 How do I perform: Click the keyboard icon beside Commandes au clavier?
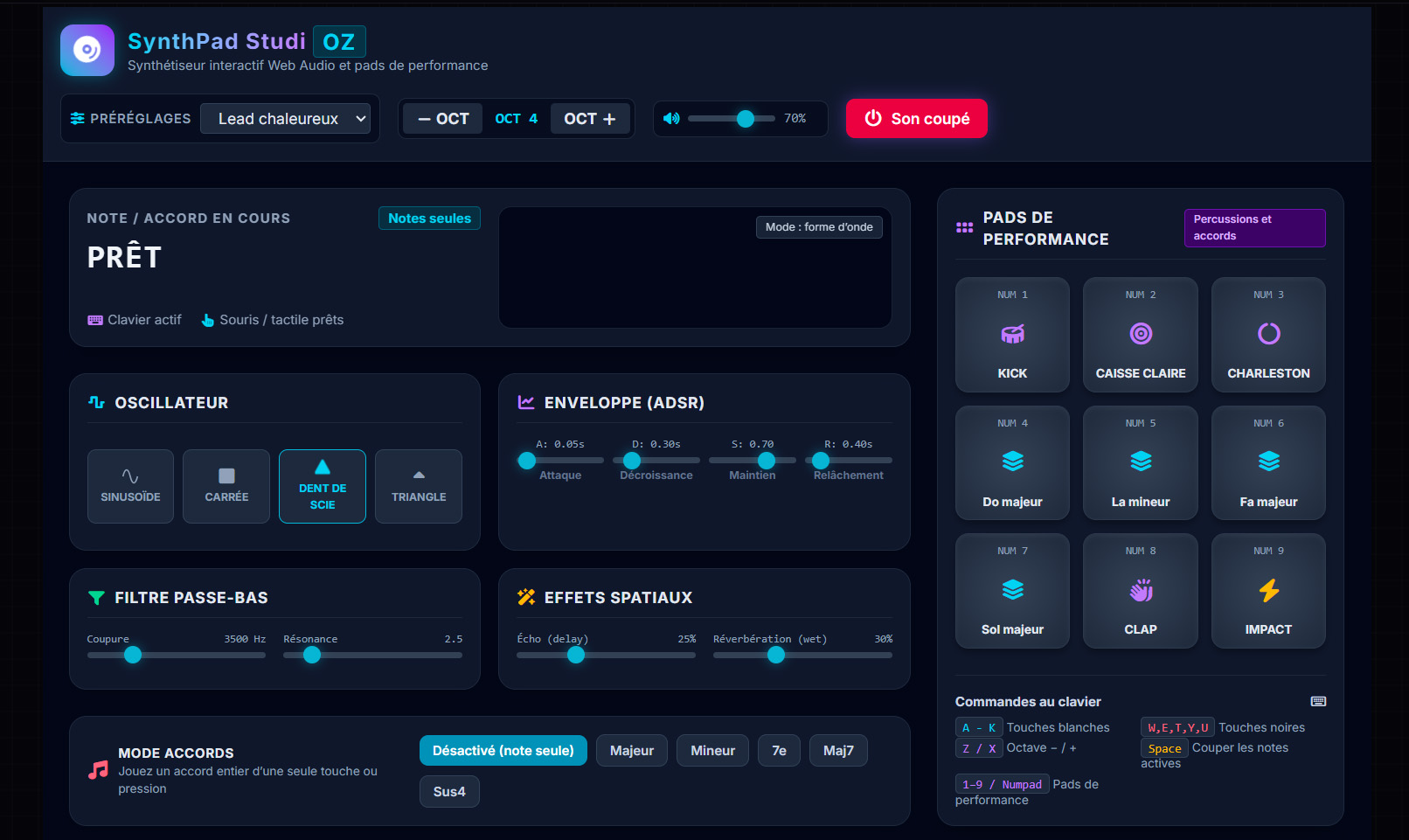(1318, 701)
